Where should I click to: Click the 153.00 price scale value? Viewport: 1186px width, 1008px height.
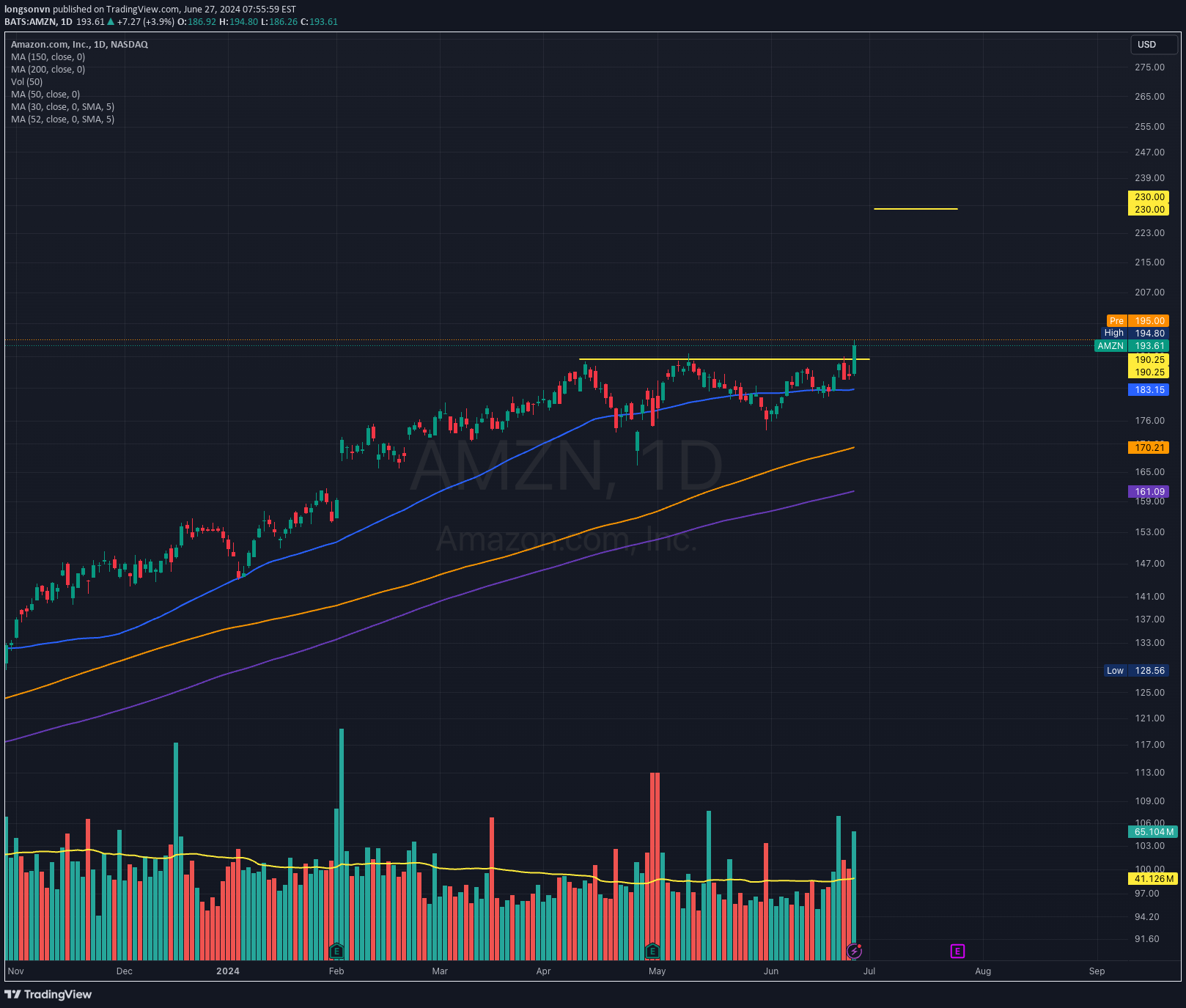[x=1149, y=532]
